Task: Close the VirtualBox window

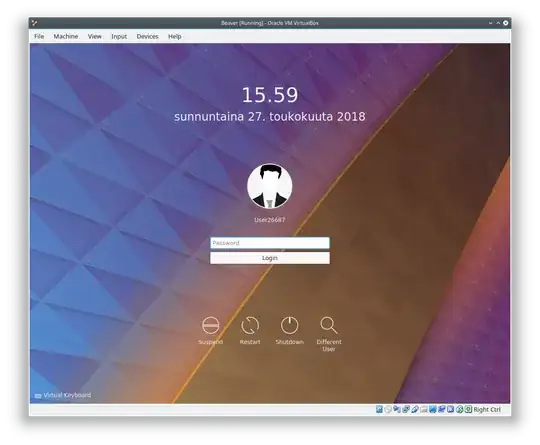Action: [x=506, y=23]
